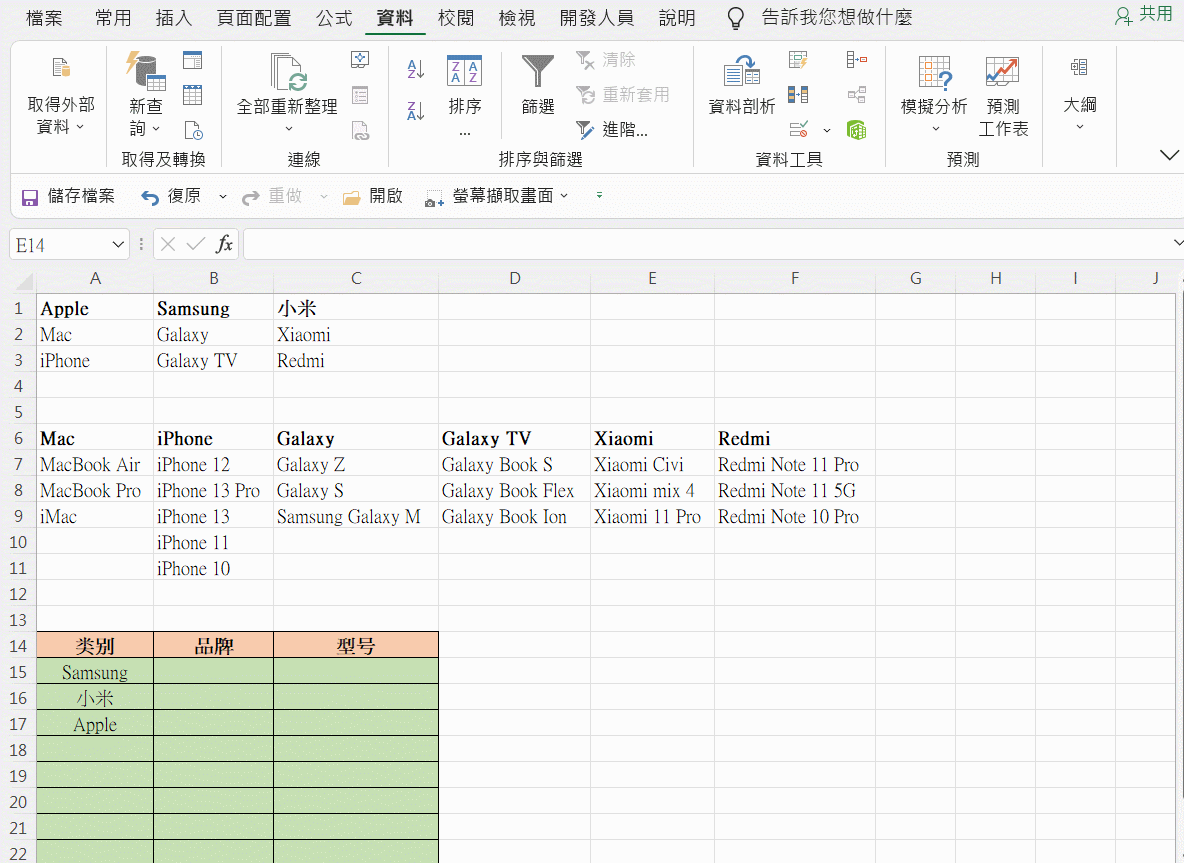This screenshot has width=1184, height=863.
Task: Select the 型号 header cell
Action: point(356,646)
